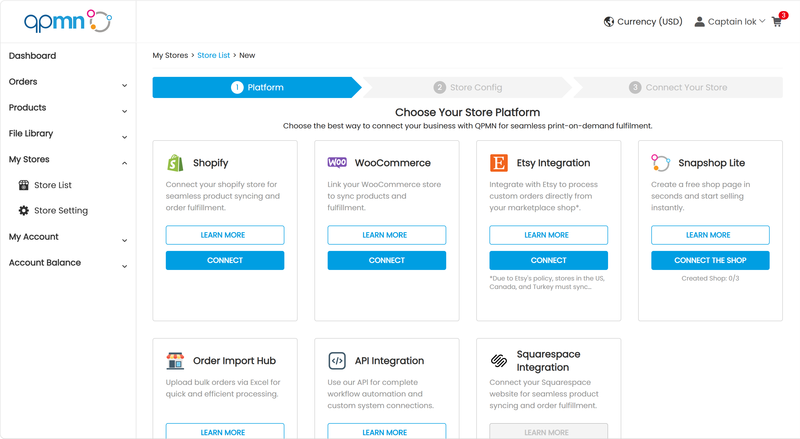Screen dimensions: 800x439
Task: Open the Captain lok account dropdown
Action: pyautogui.click(x=730, y=22)
